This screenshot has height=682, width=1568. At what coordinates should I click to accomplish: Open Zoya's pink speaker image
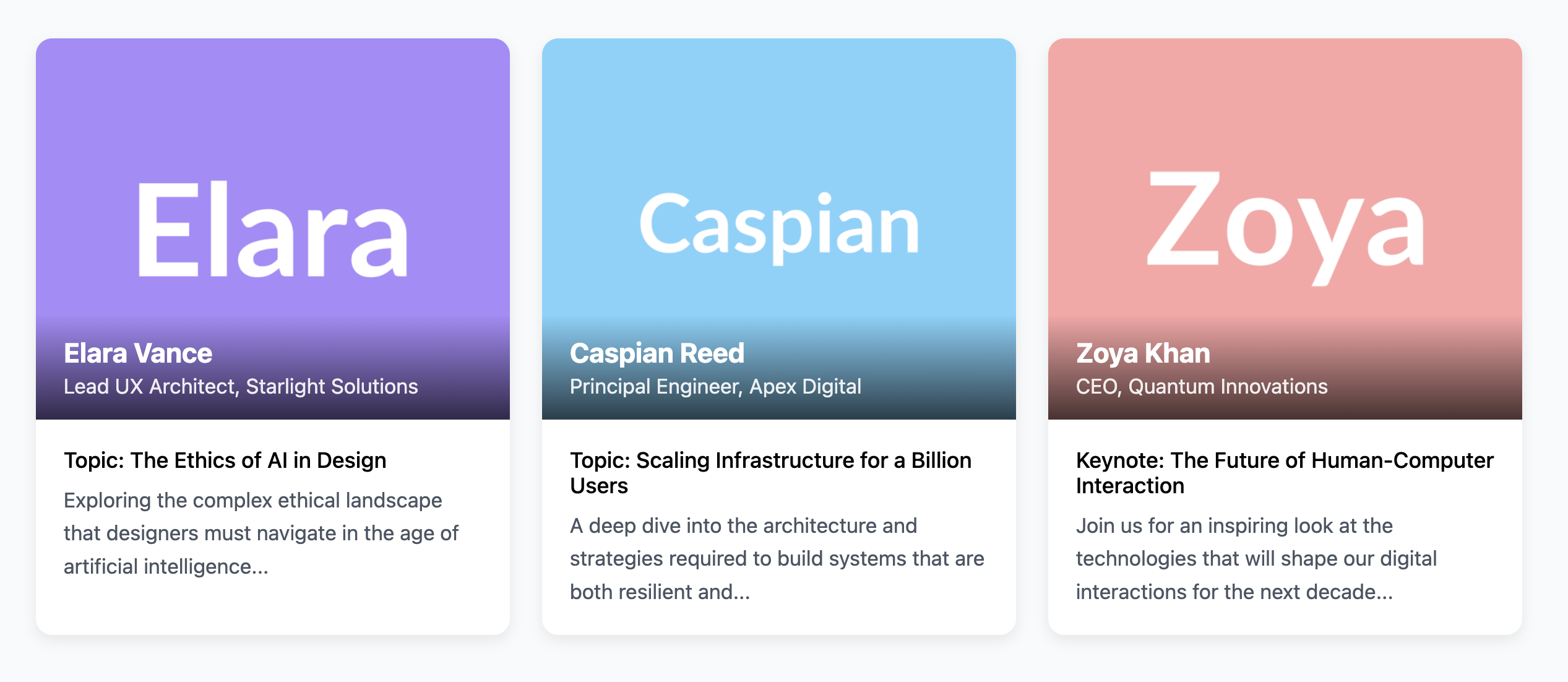tap(1285, 229)
